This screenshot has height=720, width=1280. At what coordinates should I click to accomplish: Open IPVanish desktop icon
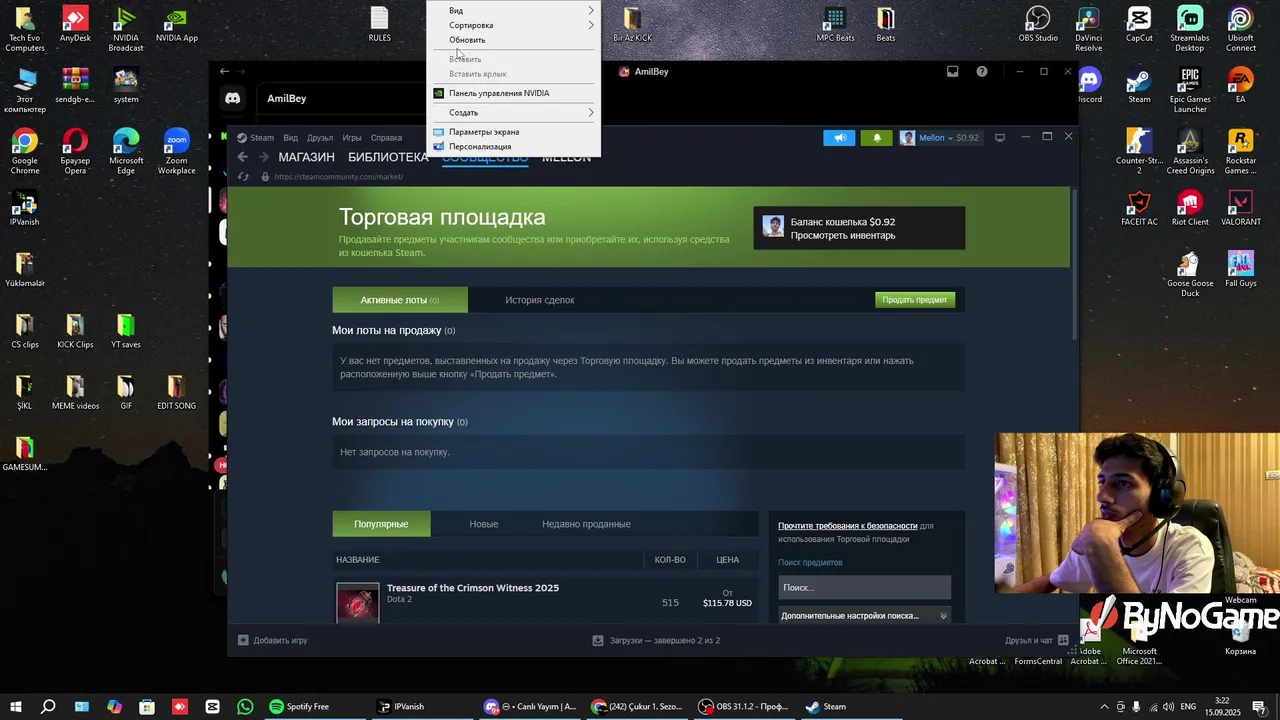point(25,207)
